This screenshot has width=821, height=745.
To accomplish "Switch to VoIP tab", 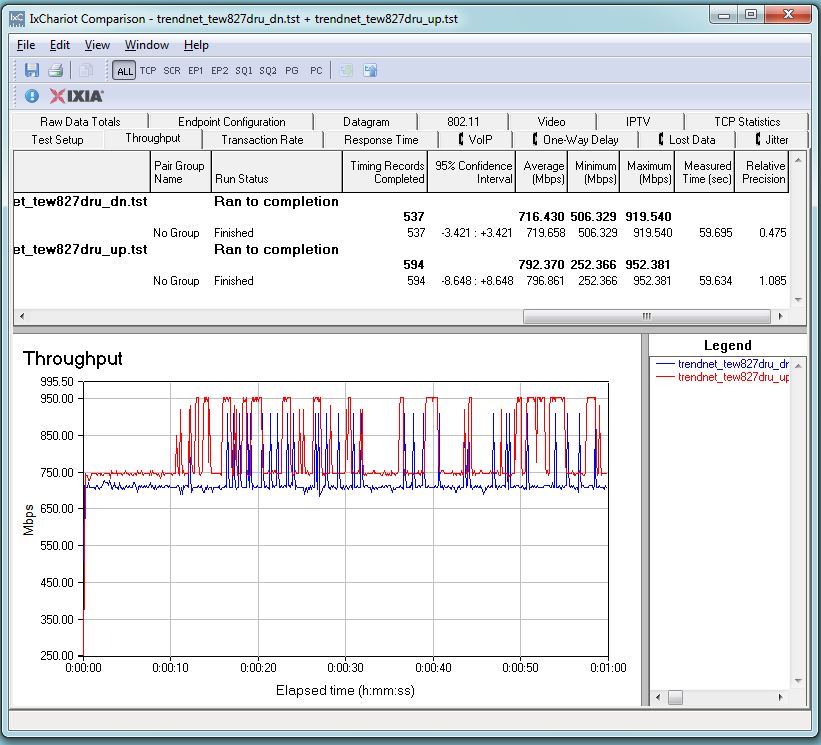I will (475, 140).
